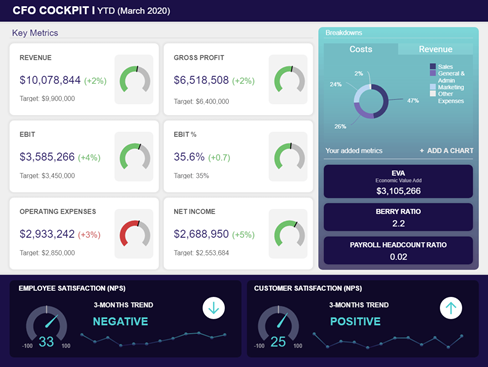Viewport: 488px width, 367px height.
Task: Click the Gross Profit gauge icon
Action: coord(289,79)
